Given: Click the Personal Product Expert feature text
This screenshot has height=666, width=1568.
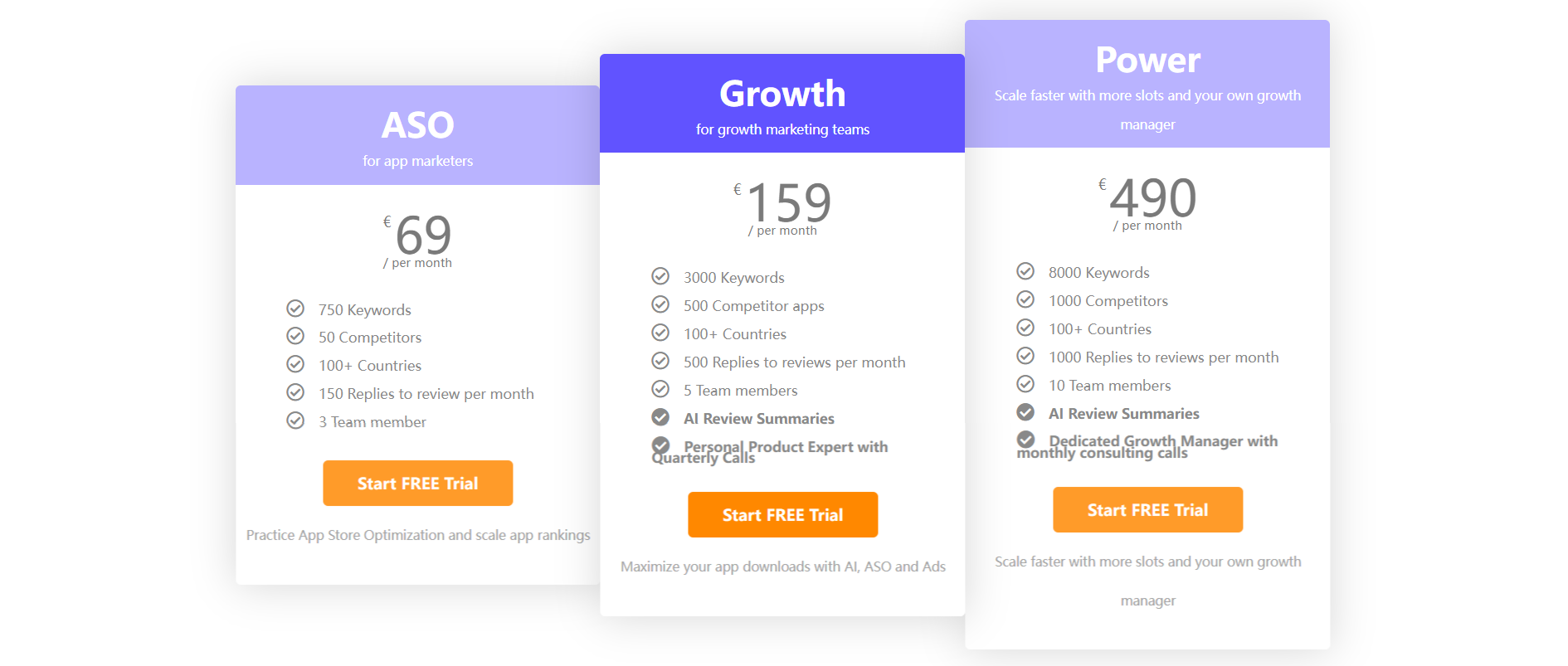Looking at the screenshot, I should [770, 452].
